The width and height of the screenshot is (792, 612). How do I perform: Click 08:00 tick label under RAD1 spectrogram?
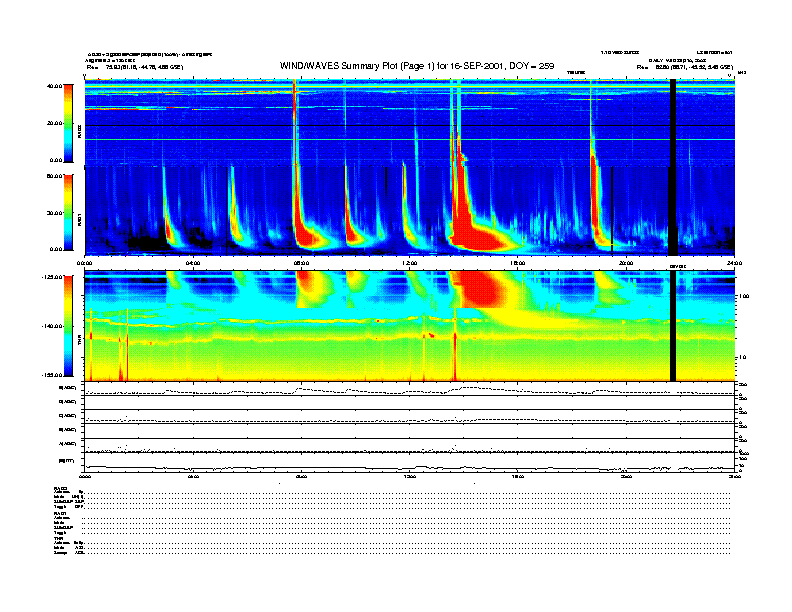pyautogui.click(x=302, y=263)
